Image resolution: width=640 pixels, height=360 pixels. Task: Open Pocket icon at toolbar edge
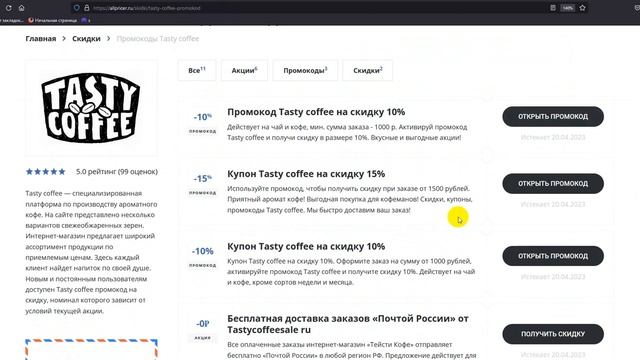coord(637,8)
